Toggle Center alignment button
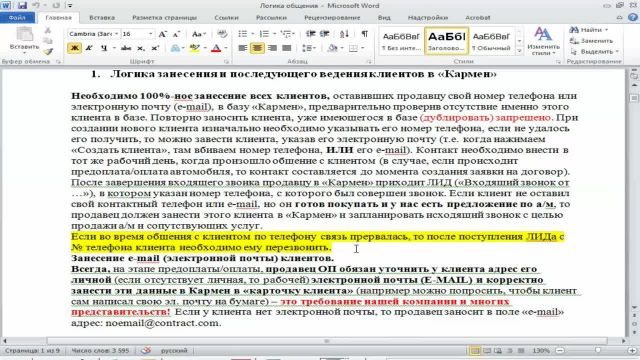Viewport: 640px width, 360px height. coord(257,48)
